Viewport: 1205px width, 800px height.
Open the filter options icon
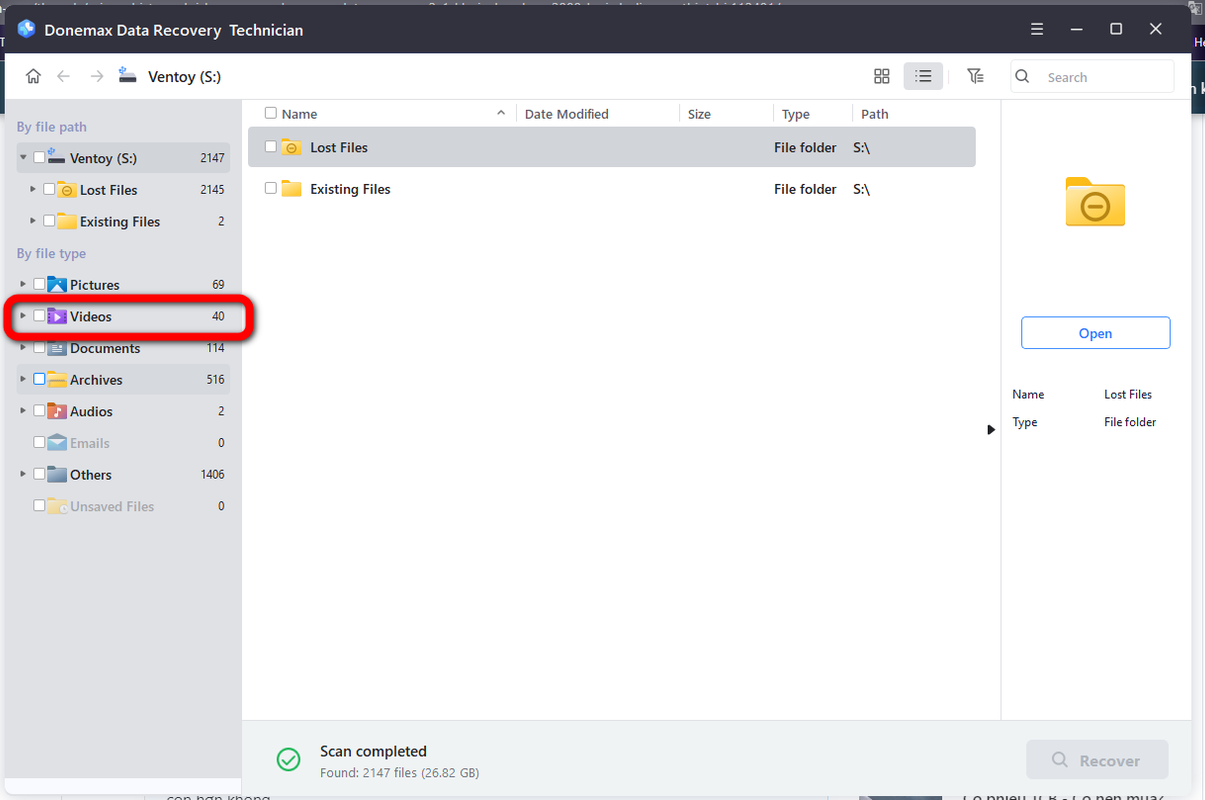click(975, 76)
